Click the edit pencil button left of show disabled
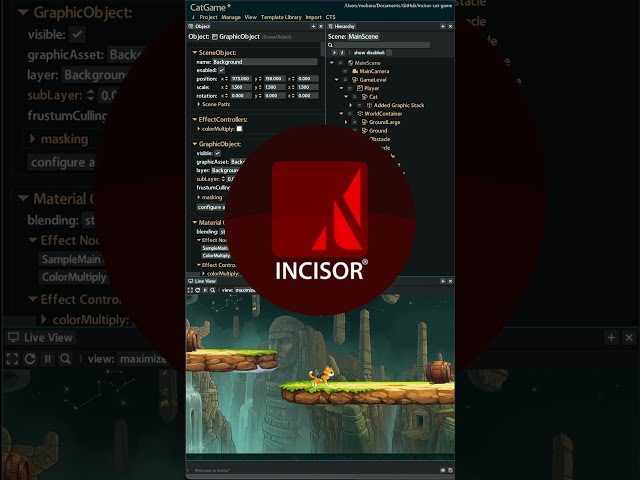Image resolution: width=640 pixels, height=480 pixels. pyautogui.click(x=342, y=53)
